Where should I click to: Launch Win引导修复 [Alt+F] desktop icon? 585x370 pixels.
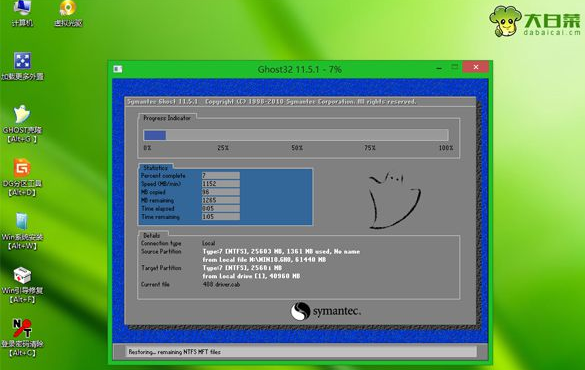point(22,285)
